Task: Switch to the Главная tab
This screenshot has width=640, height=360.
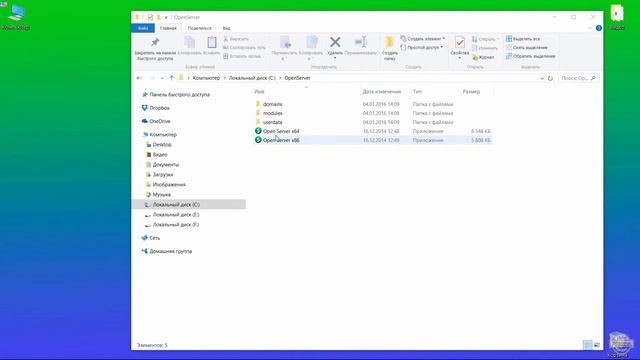Action: click(x=168, y=28)
